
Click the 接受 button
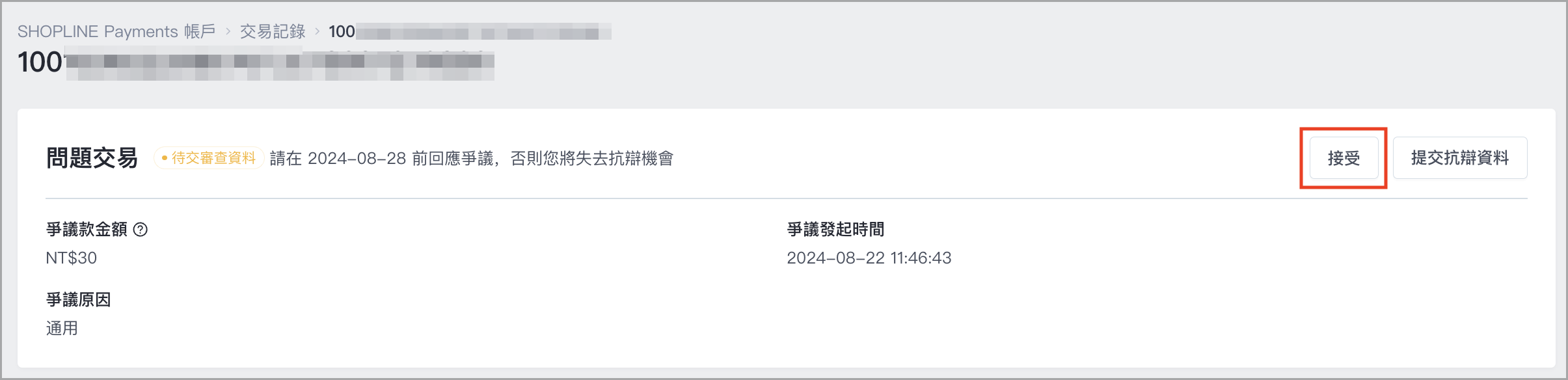tap(1344, 158)
